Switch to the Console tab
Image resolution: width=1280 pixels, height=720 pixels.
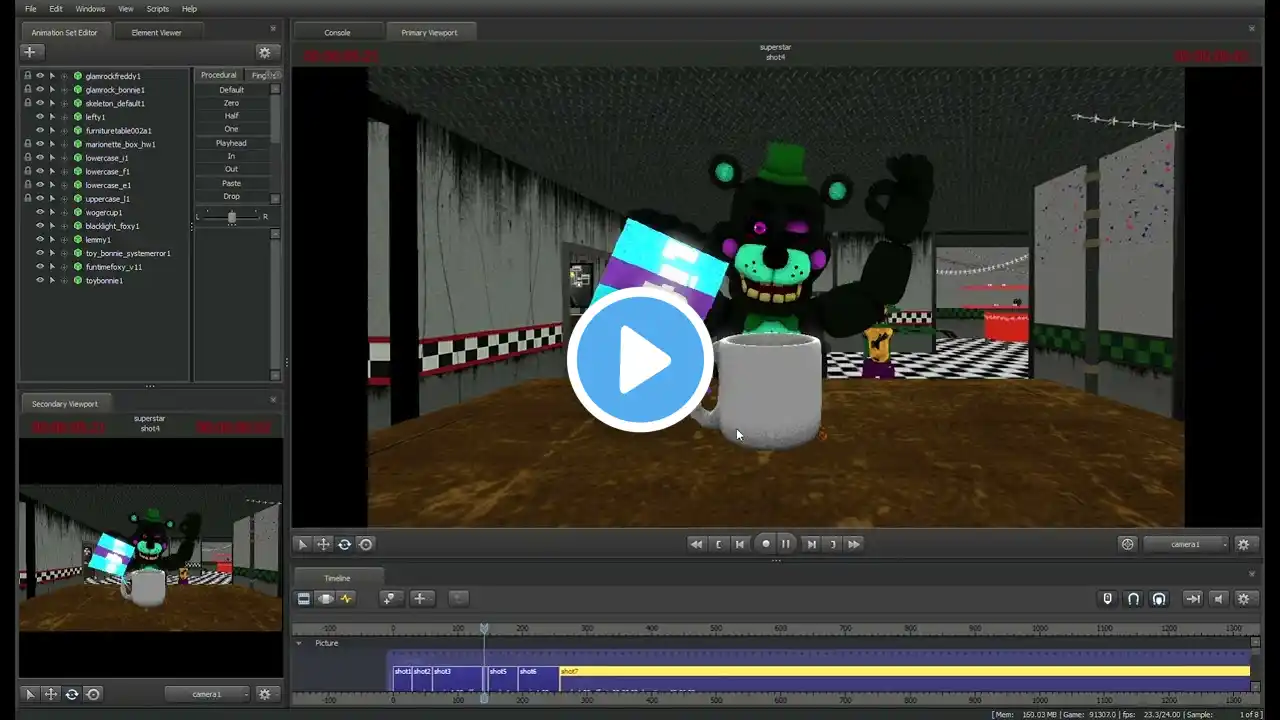tap(337, 32)
